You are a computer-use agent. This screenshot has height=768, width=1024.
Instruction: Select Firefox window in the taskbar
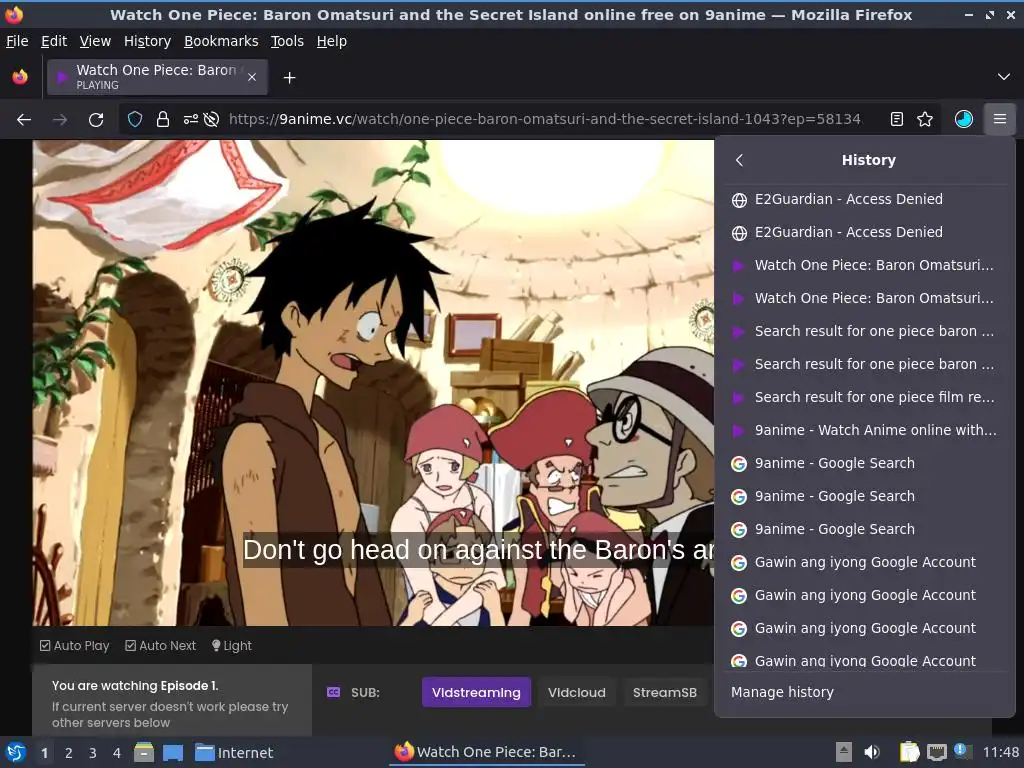tap(486, 752)
